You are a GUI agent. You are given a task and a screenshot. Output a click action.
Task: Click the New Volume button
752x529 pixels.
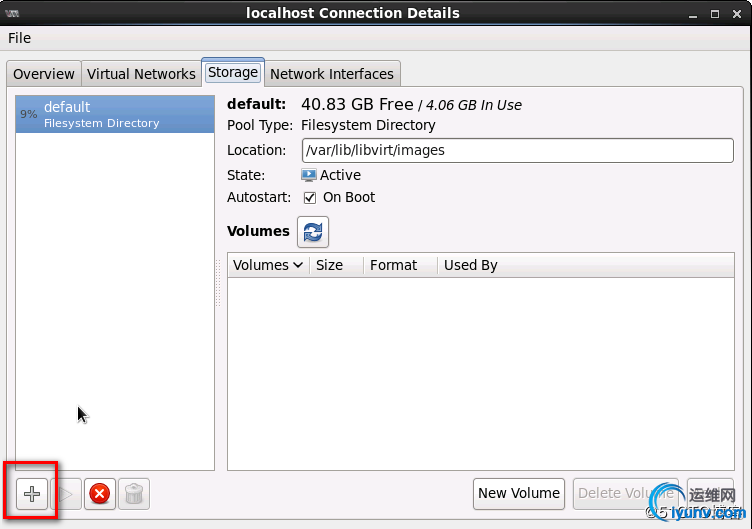point(519,493)
